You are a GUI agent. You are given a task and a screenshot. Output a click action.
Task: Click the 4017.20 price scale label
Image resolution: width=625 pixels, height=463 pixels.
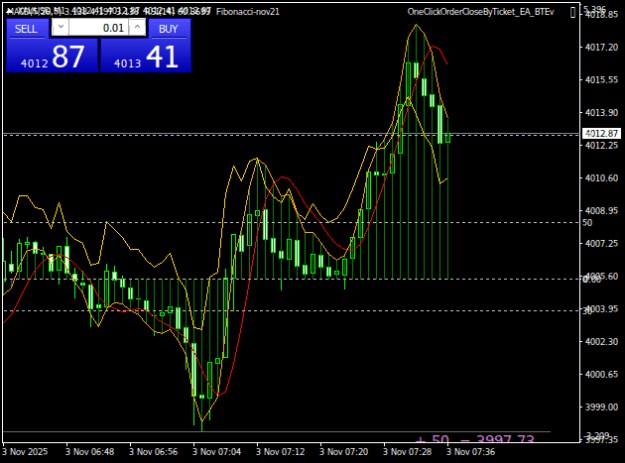(x=601, y=47)
